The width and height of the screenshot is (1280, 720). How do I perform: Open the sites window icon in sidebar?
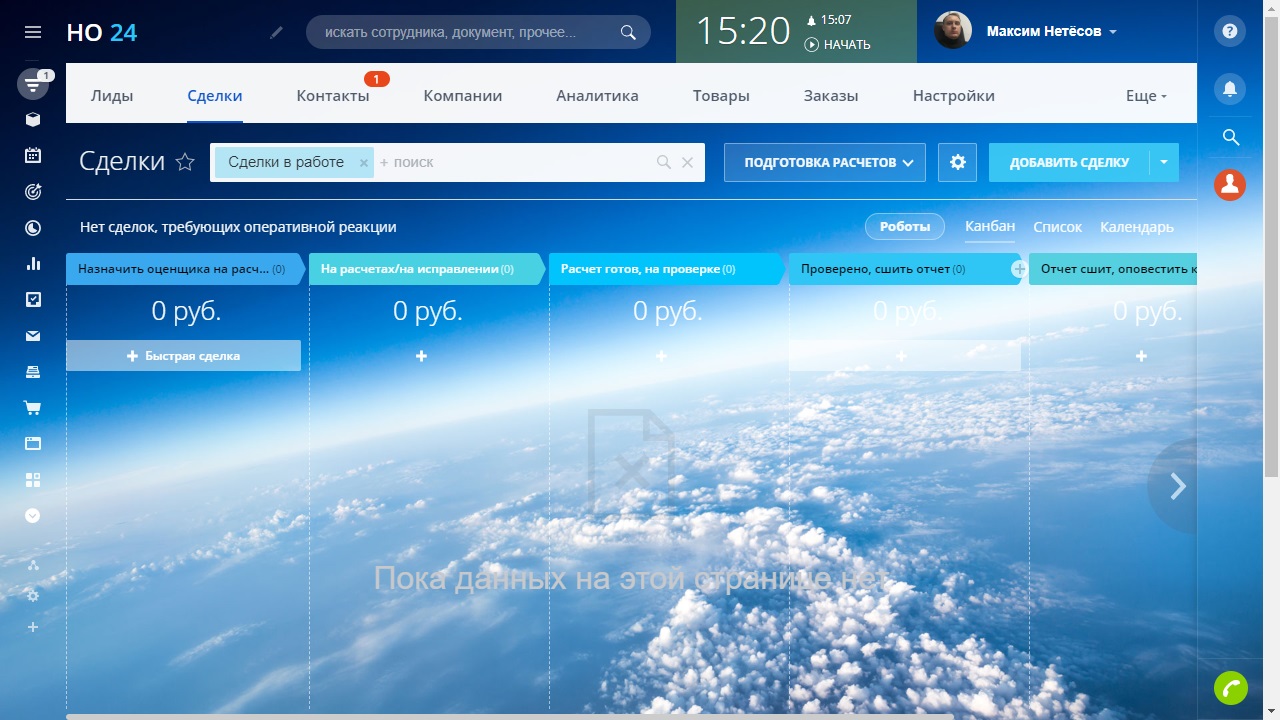point(33,444)
